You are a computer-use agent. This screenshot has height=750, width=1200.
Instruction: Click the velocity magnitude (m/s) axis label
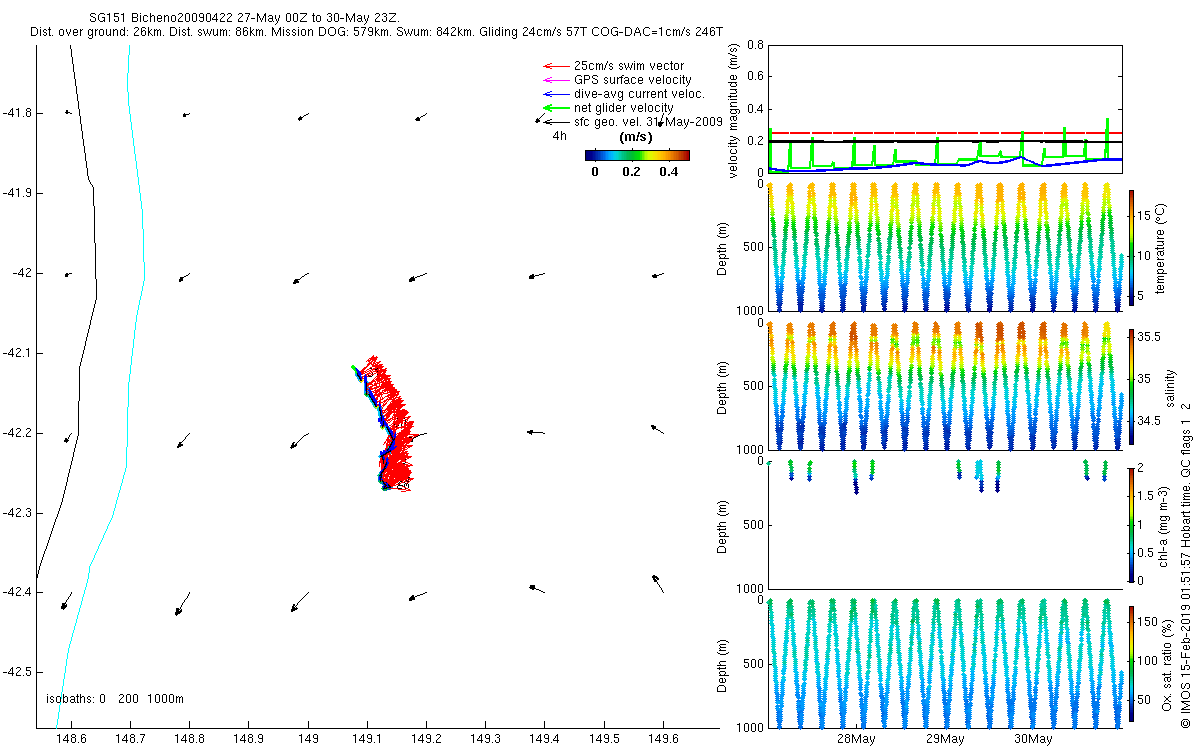coord(735,111)
